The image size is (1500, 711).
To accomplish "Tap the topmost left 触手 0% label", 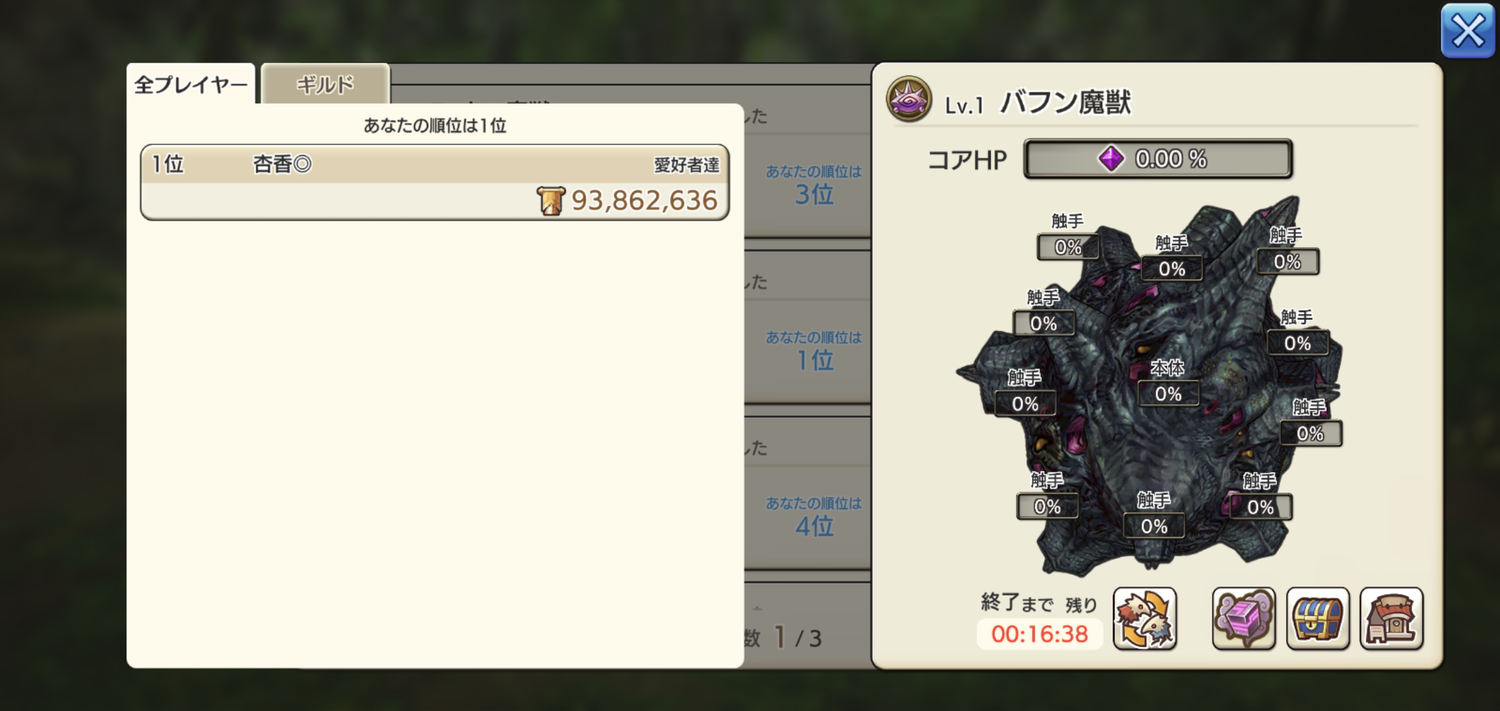I will click(x=1068, y=236).
